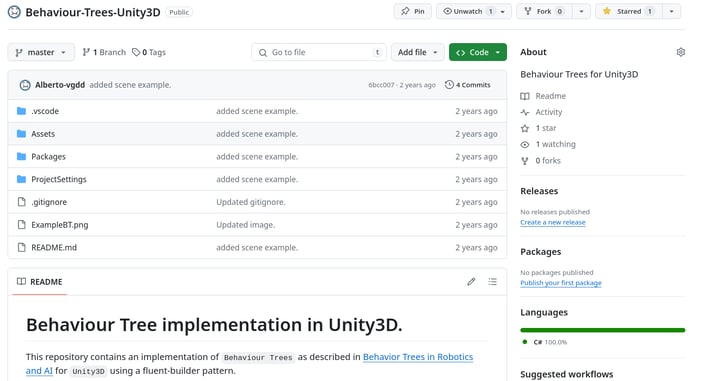Click the folder icon next to Assets
The width and height of the screenshot is (705, 381).
tap(21, 134)
